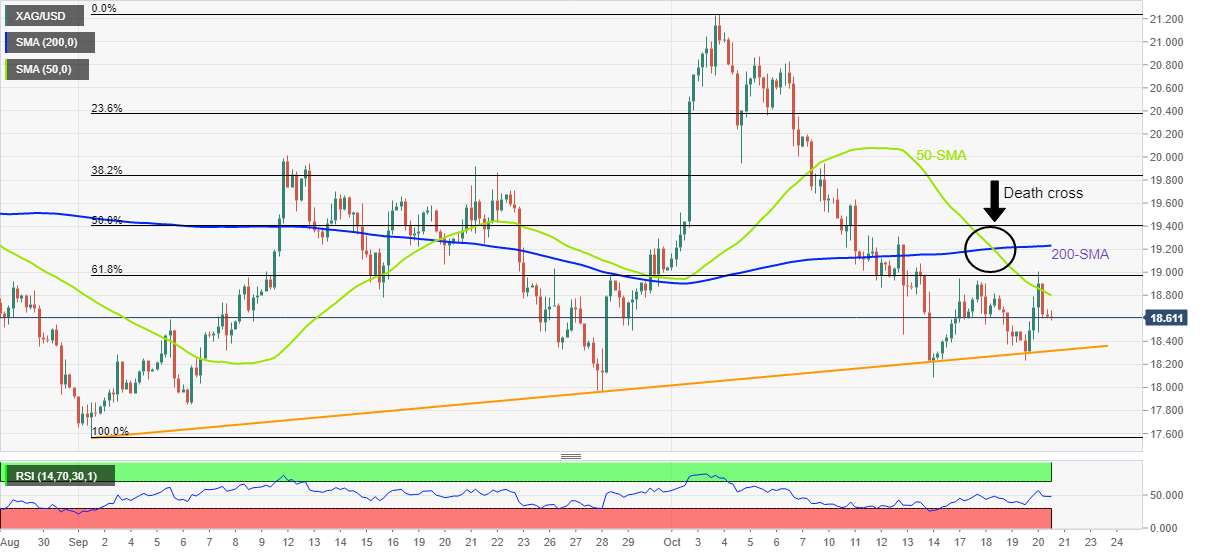Grab the pane divider handle above RSI
The width and height of the screenshot is (1207, 555).
571,456
